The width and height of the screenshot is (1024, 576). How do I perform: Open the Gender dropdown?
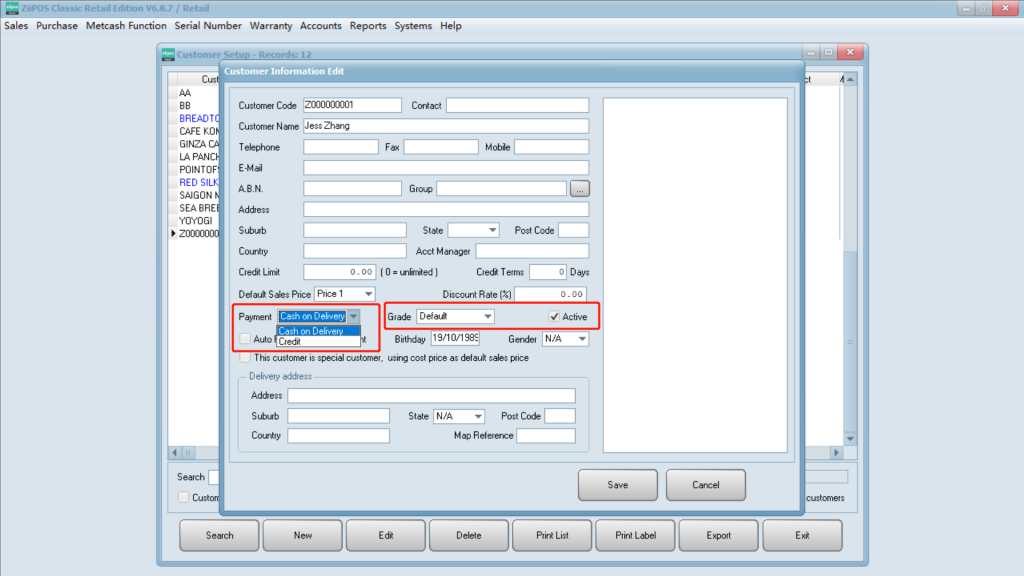(x=580, y=339)
